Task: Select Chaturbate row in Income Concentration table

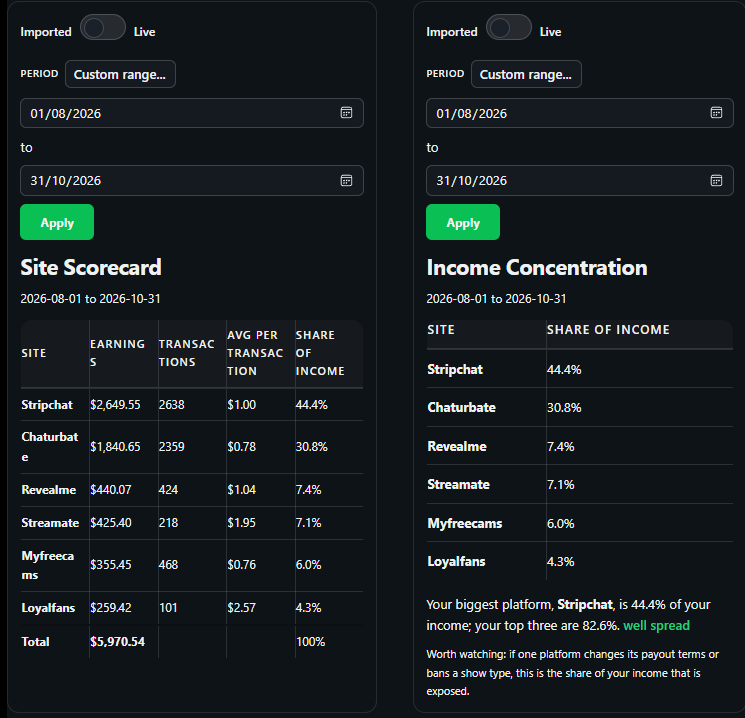Action: 580,408
